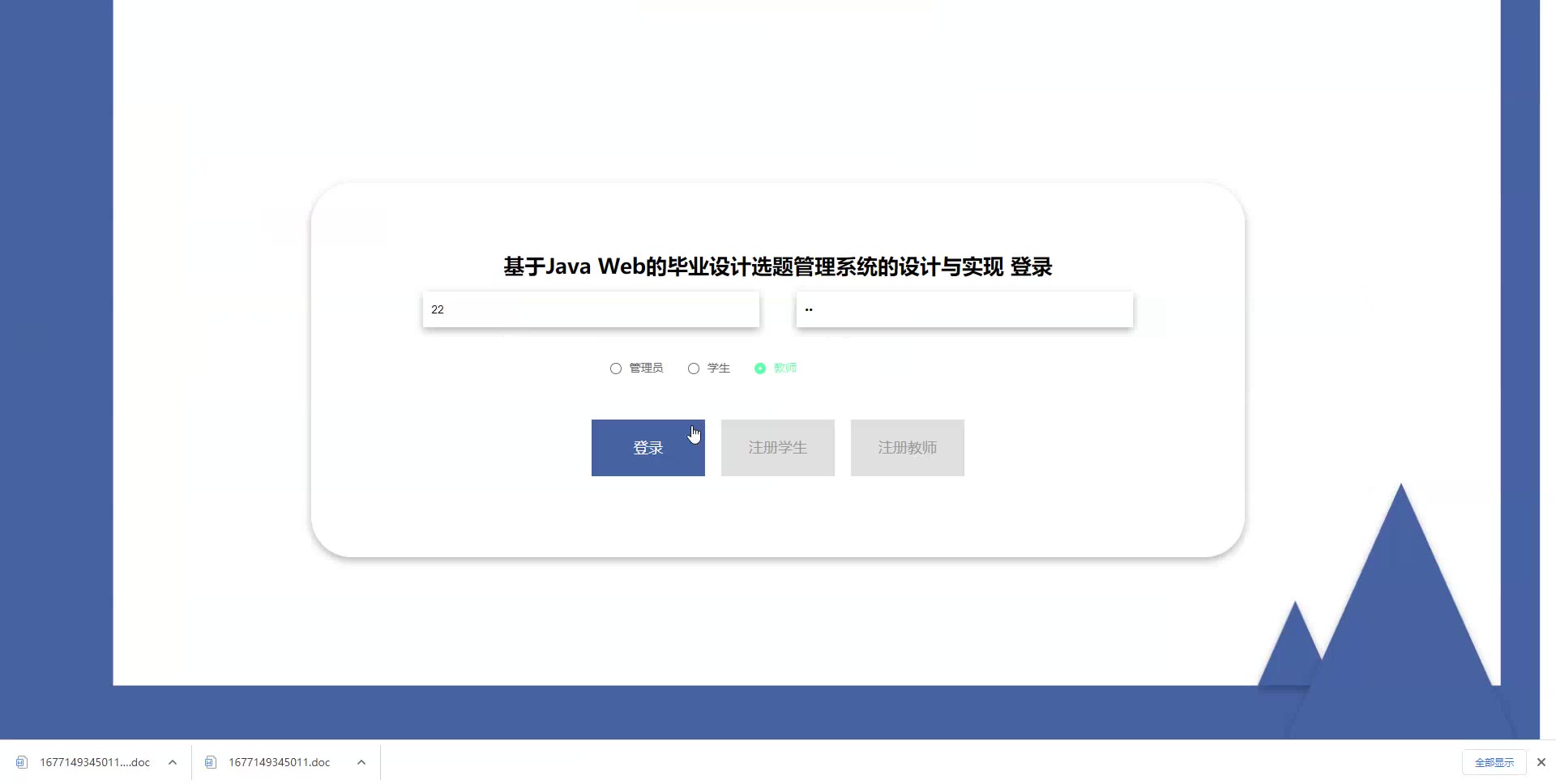Close the downloads bar

(x=1541, y=762)
